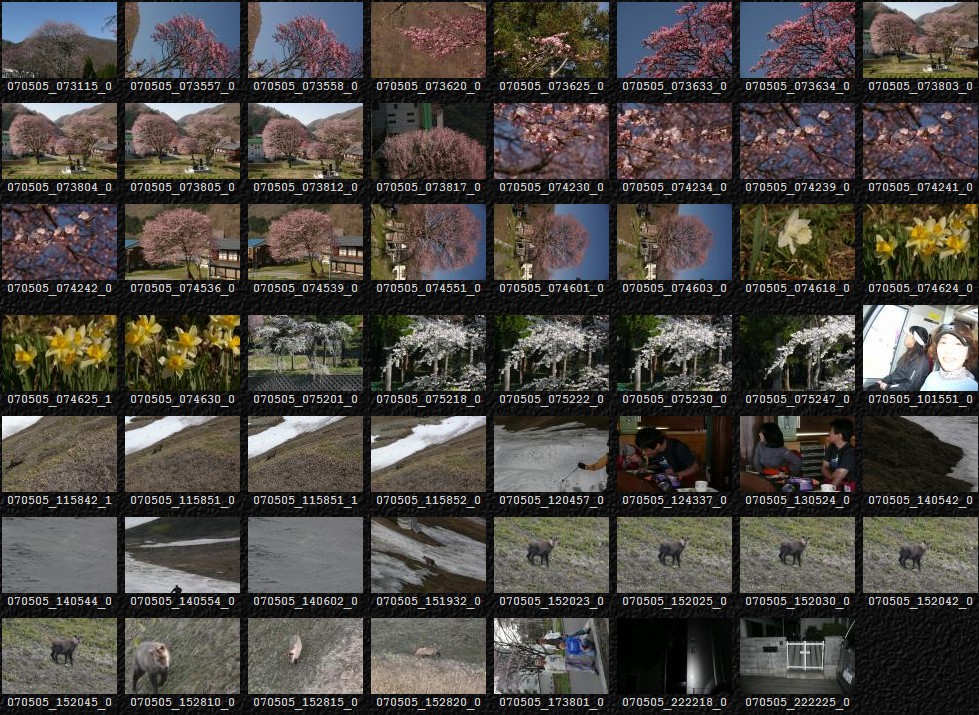Select the caption 070505_073805_0
Screen dimensions: 979x715
coord(182,187)
